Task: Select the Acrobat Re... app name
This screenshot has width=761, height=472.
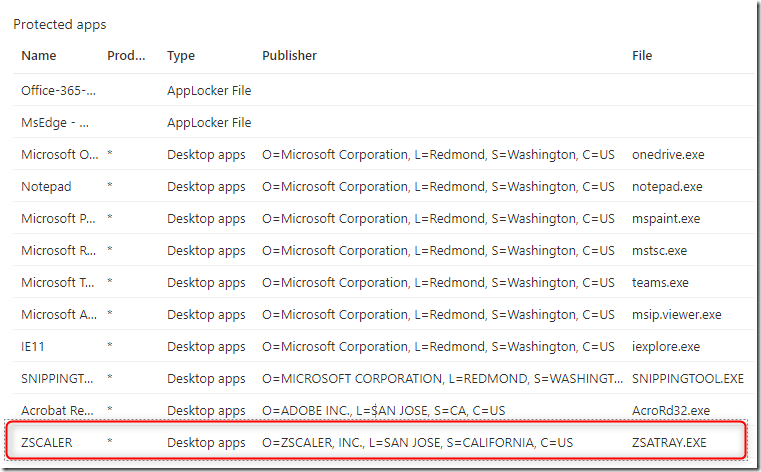Action: click(x=57, y=411)
